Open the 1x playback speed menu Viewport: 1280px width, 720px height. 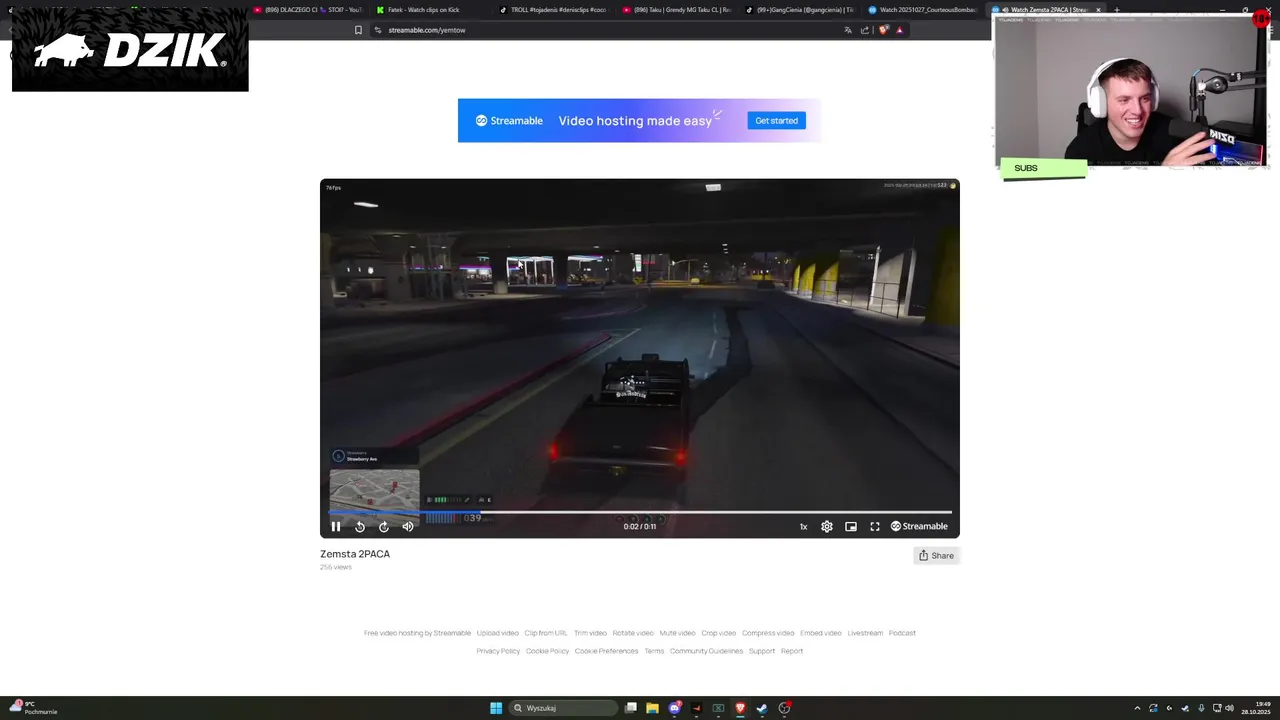coord(803,527)
